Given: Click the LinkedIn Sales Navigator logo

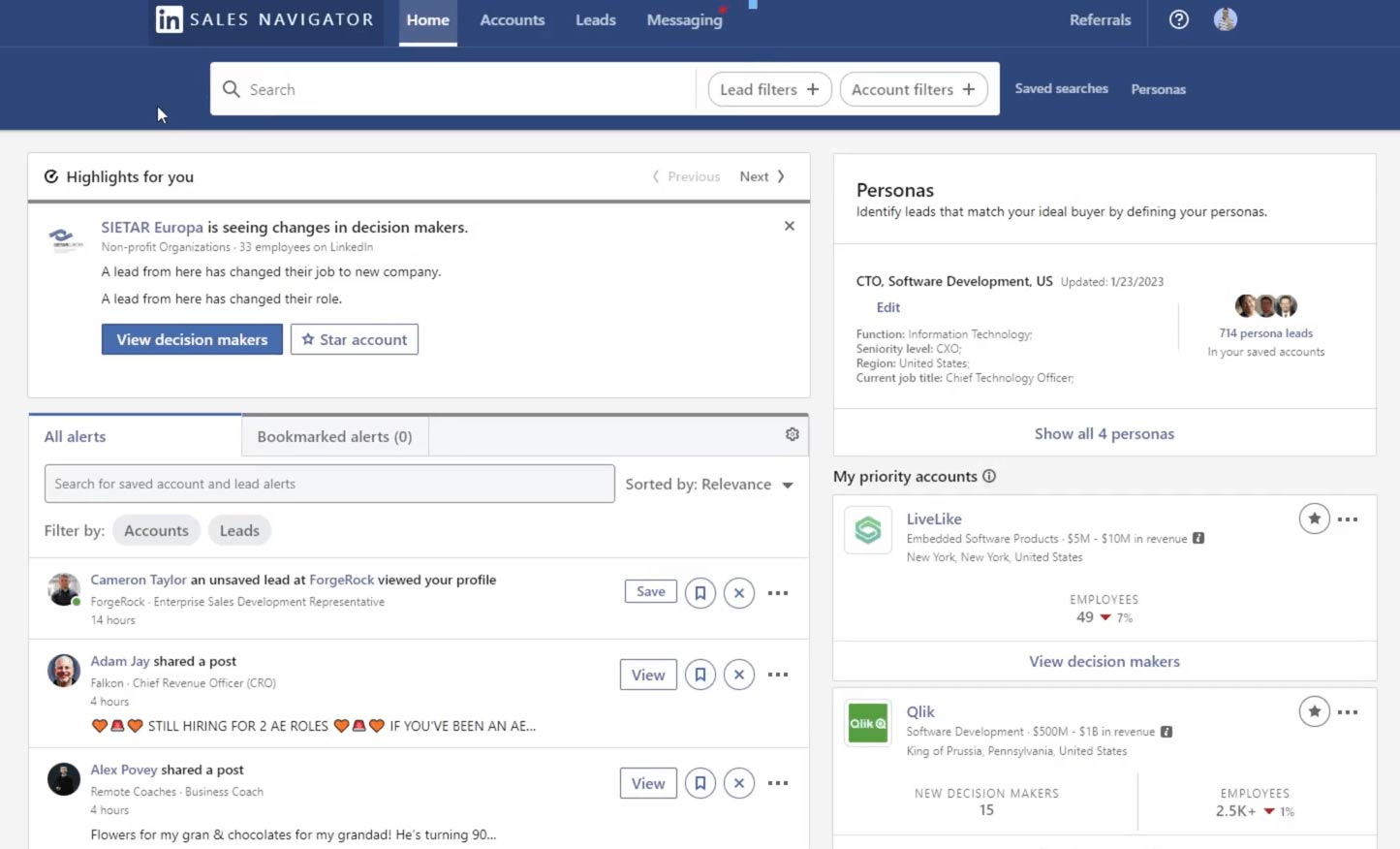Looking at the screenshot, I should click(x=264, y=19).
